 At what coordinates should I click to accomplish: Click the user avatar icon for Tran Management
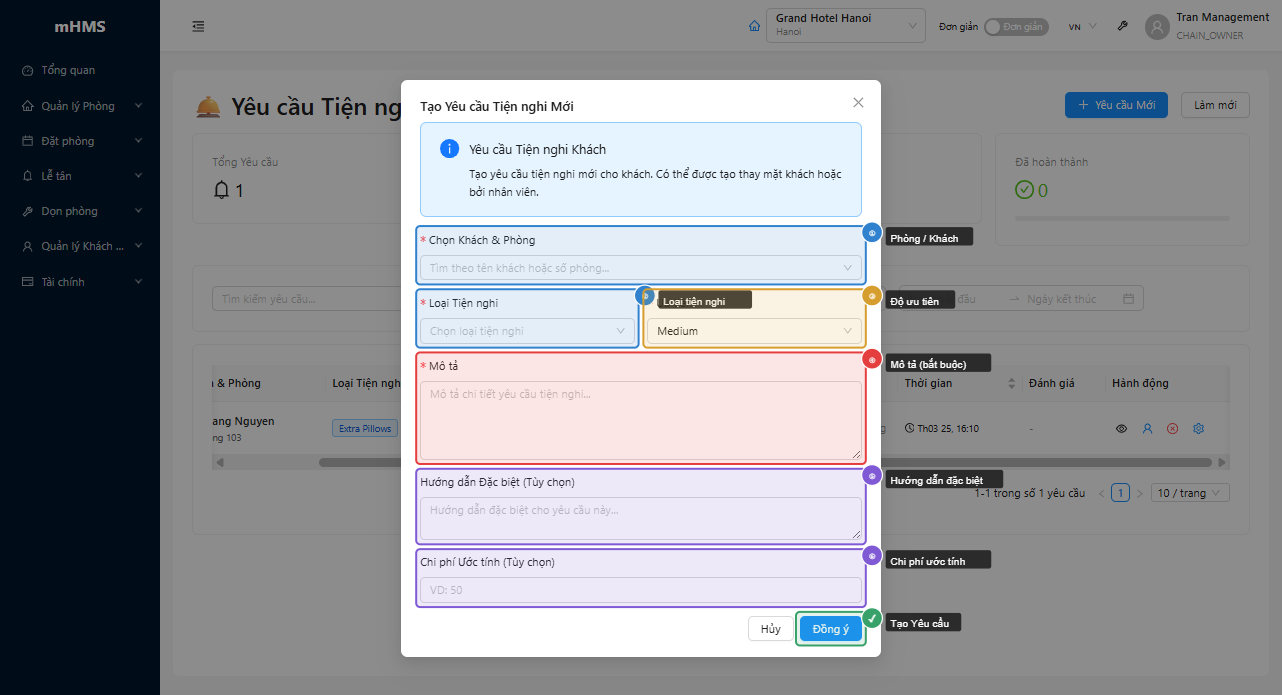(x=1158, y=27)
